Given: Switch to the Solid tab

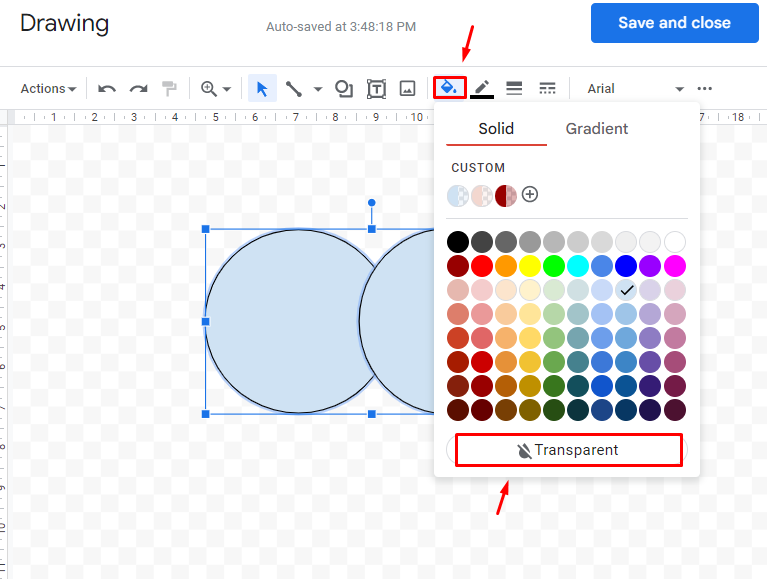Looking at the screenshot, I should pyautogui.click(x=496, y=129).
